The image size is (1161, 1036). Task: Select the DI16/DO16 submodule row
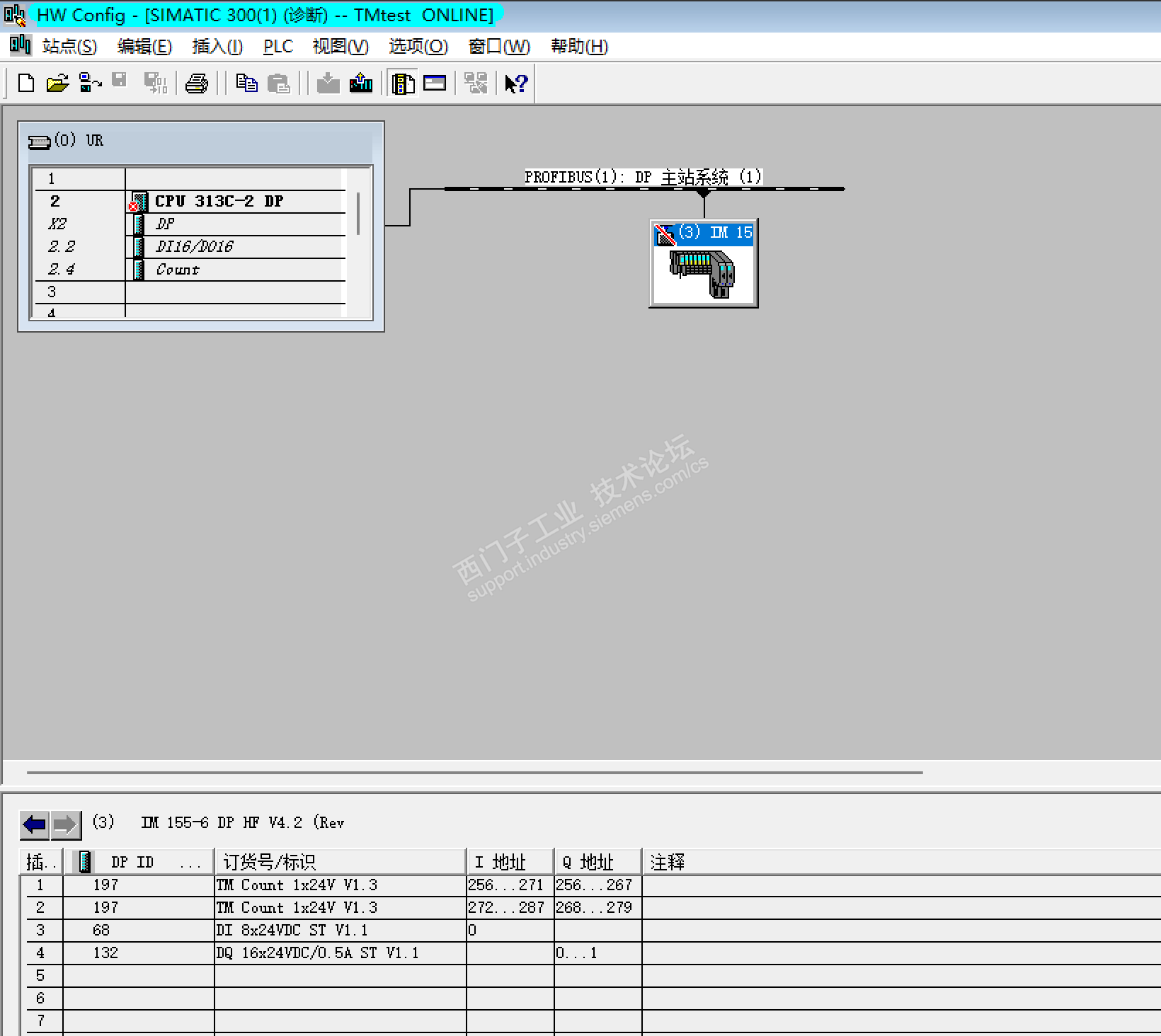point(190,246)
